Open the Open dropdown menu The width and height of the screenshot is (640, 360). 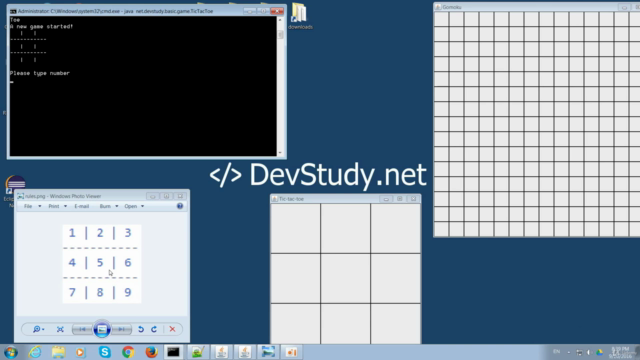(x=134, y=206)
